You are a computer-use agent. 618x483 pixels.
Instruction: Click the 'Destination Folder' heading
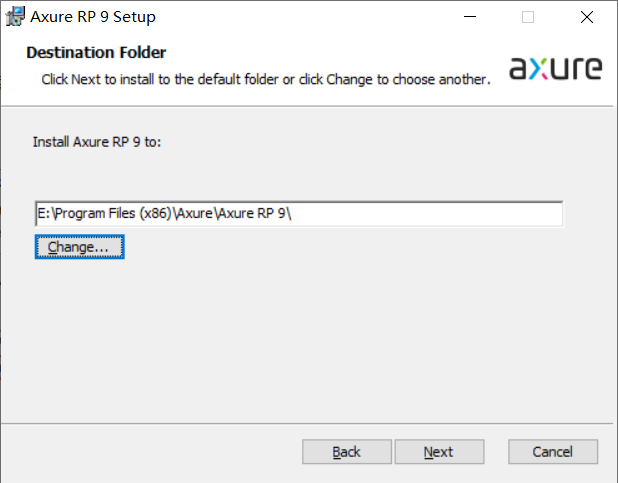(96, 52)
